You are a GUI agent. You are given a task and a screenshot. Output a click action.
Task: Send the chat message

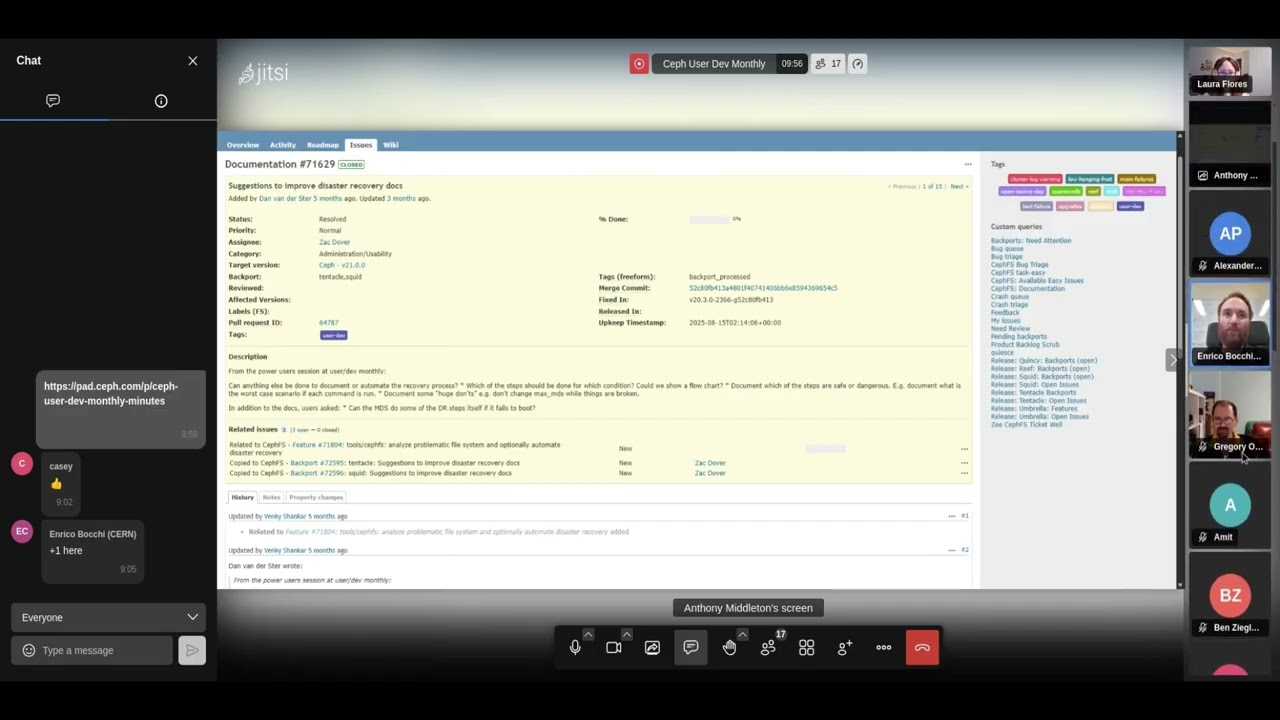(192, 650)
